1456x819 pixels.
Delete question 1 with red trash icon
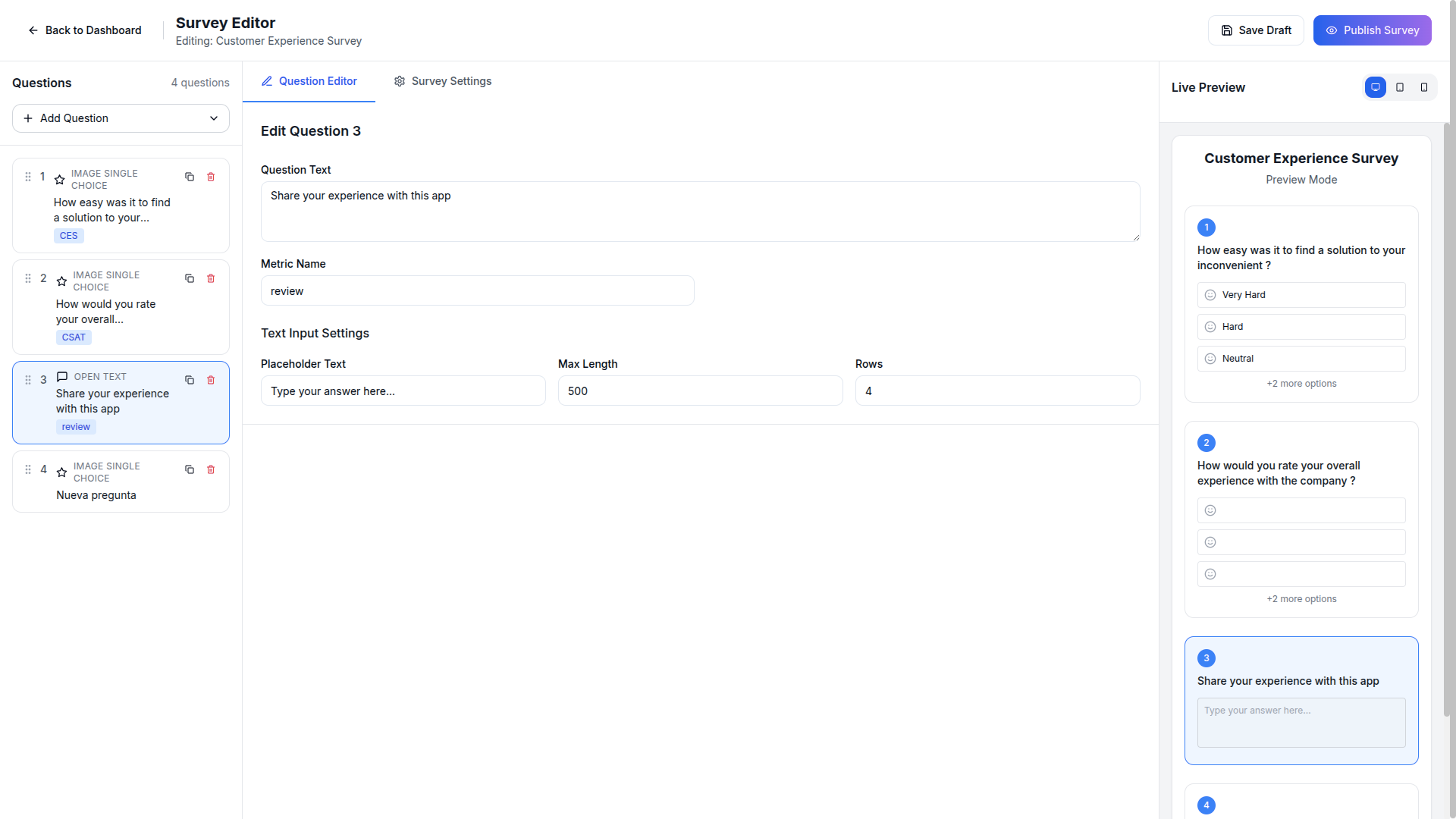[x=211, y=177]
